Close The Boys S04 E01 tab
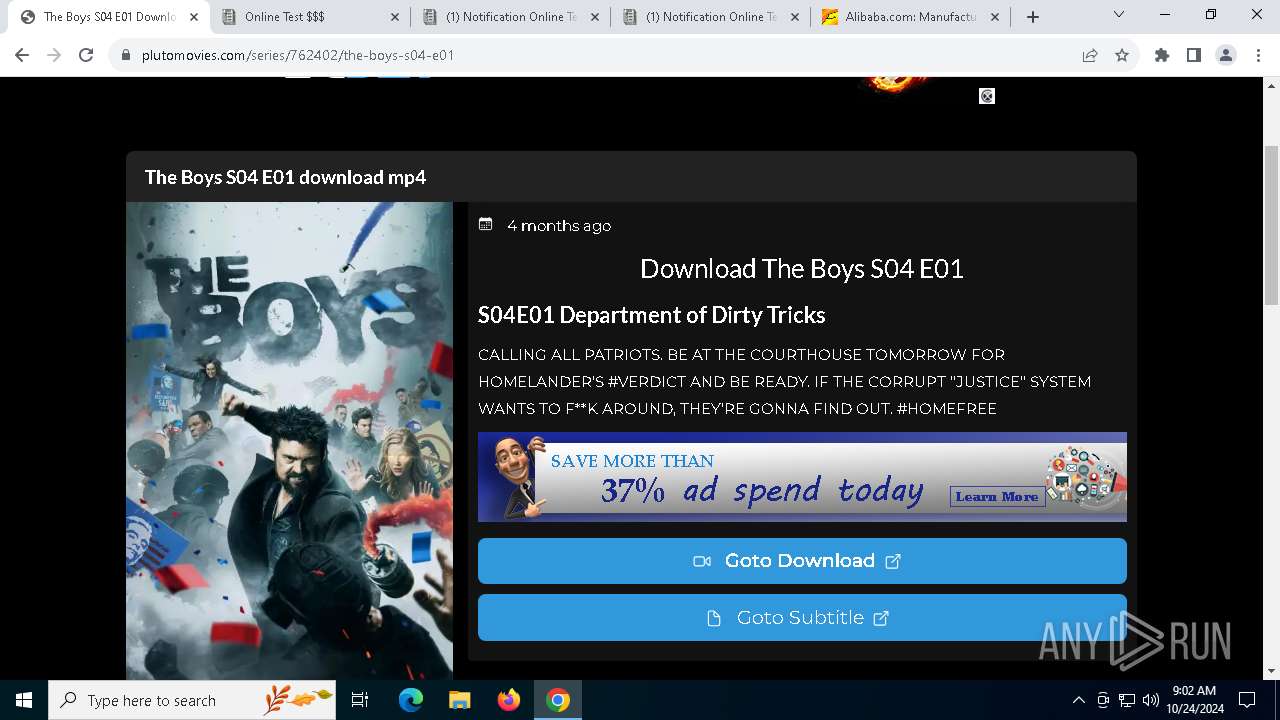The width and height of the screenshot is (1280, 720). click(194, 17)
